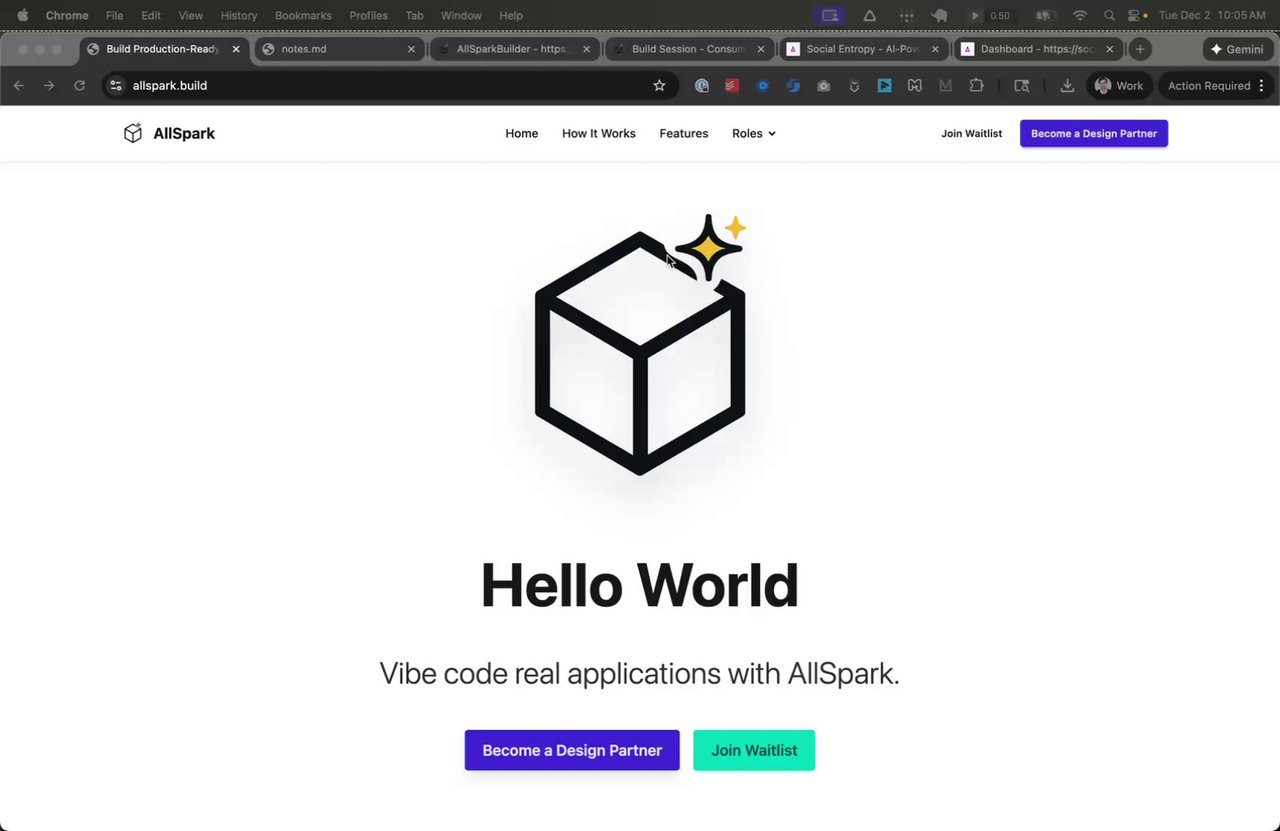Click the Gemini button in tab bar
This screenshot has height=831, width=1280.
tap(1238, 49)
